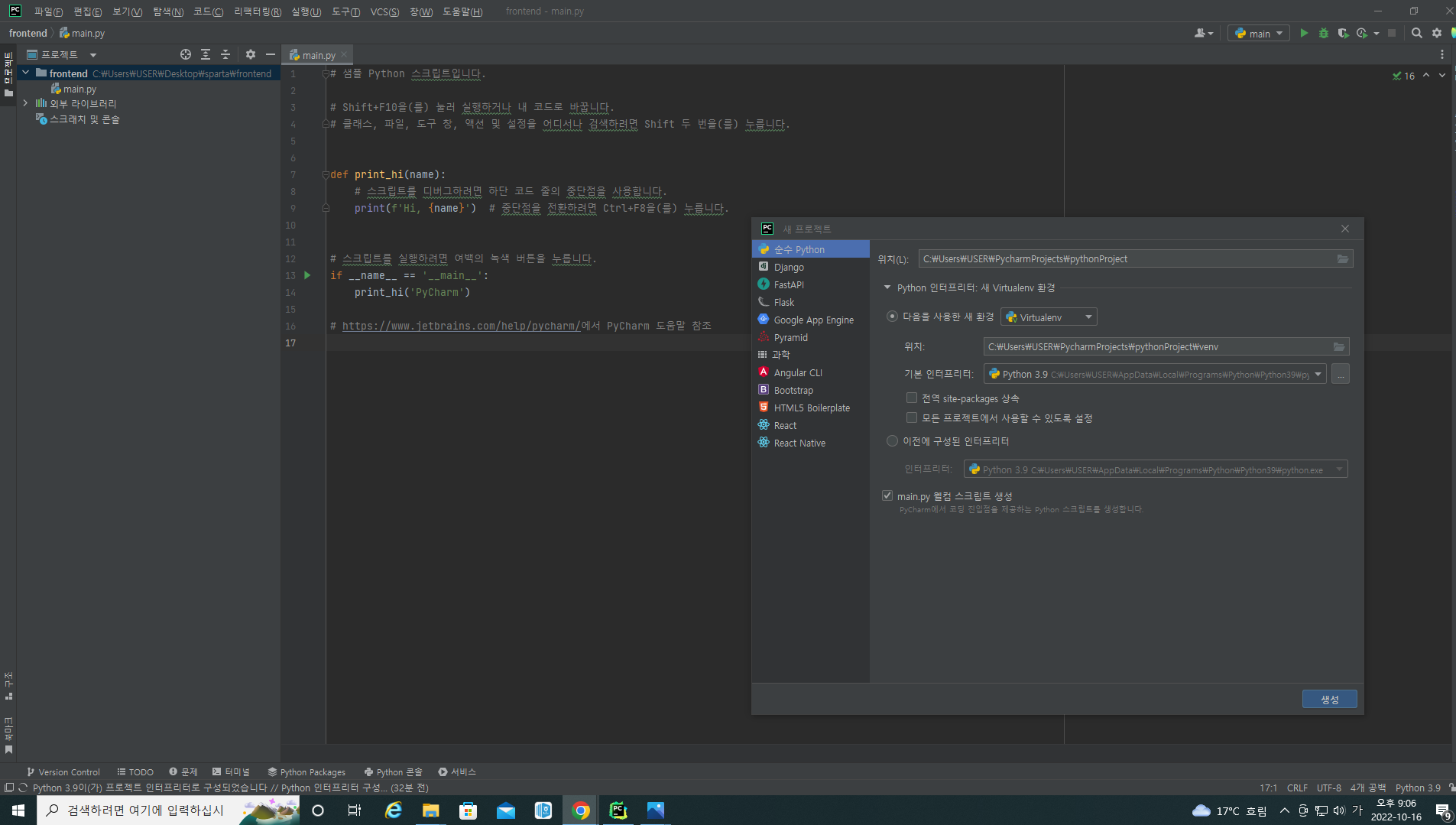Hide the project tool window
Image resolution: width=1456 pixels, height=825 pixels.
tap(271, 54)
